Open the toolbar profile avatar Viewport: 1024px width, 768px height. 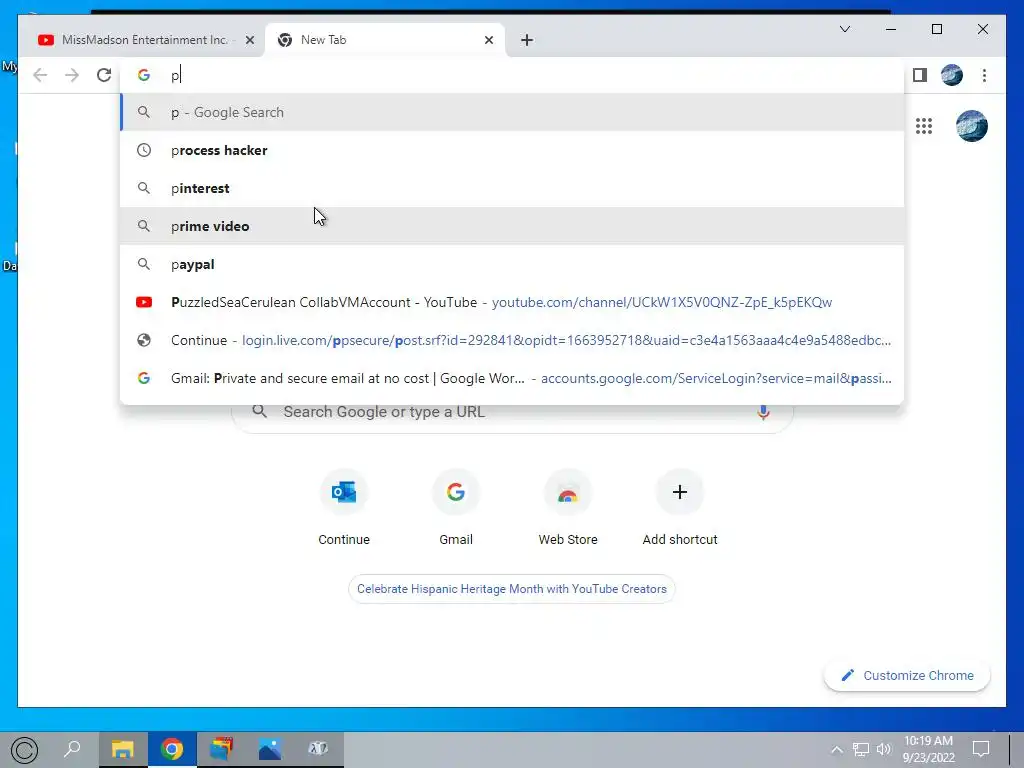pyautogui.click(x=952, y=75)
